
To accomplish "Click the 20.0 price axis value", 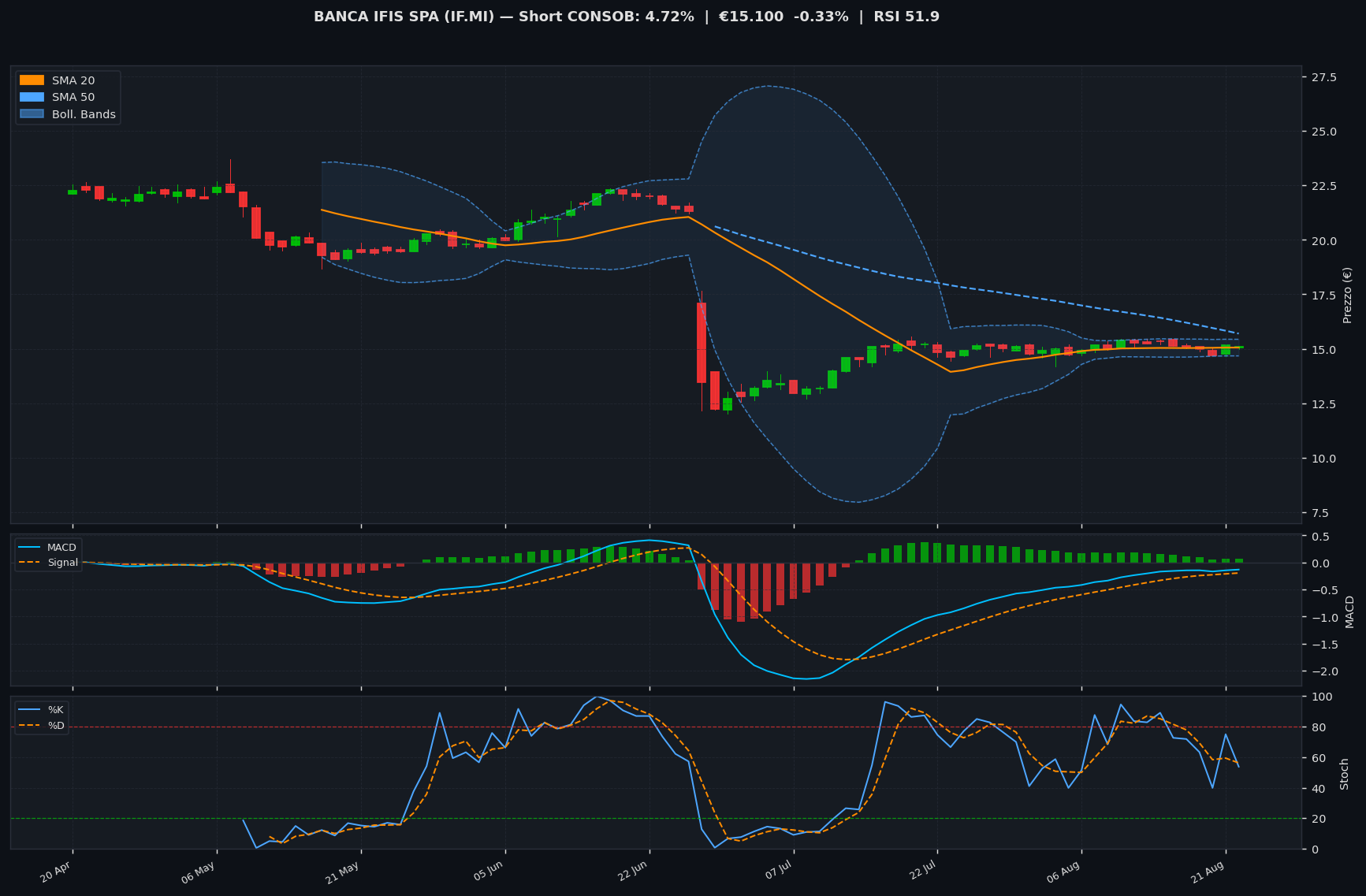I will [1323, 240].
